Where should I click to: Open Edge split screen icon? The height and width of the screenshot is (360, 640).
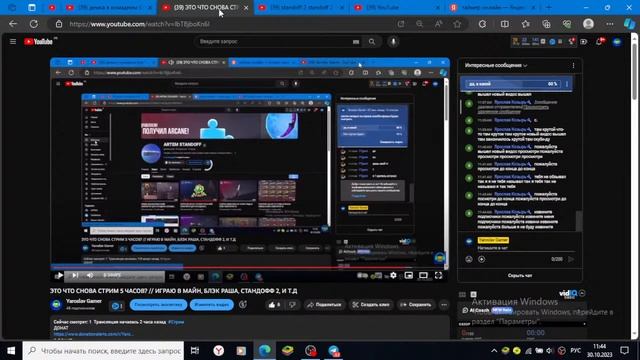505,24
